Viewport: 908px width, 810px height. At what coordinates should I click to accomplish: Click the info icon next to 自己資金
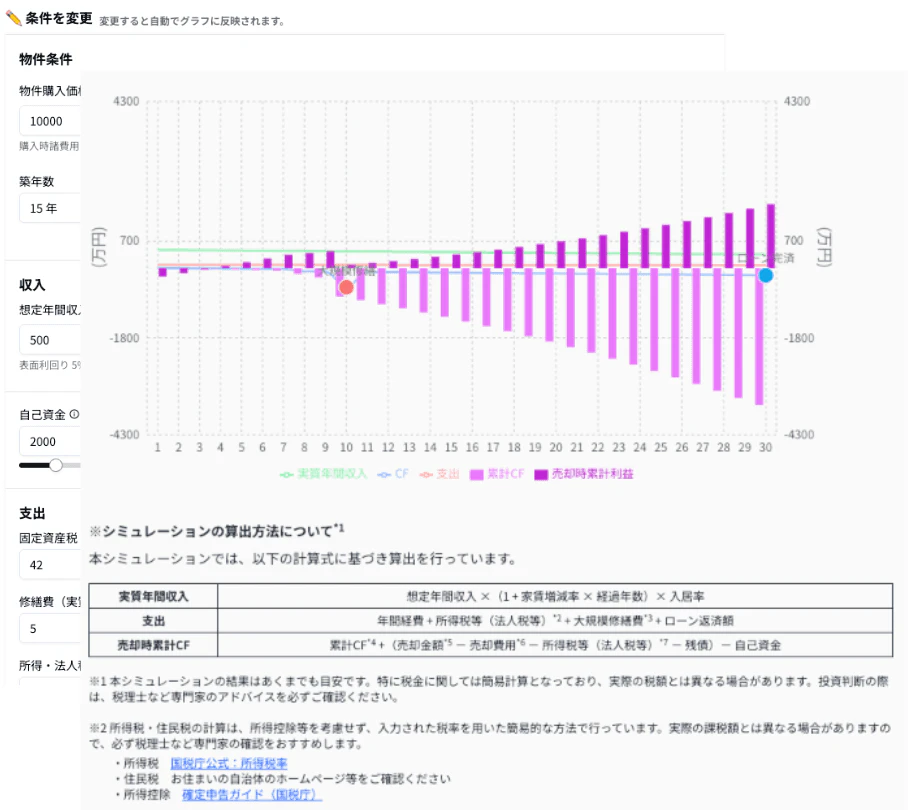(x=74, y=413)
